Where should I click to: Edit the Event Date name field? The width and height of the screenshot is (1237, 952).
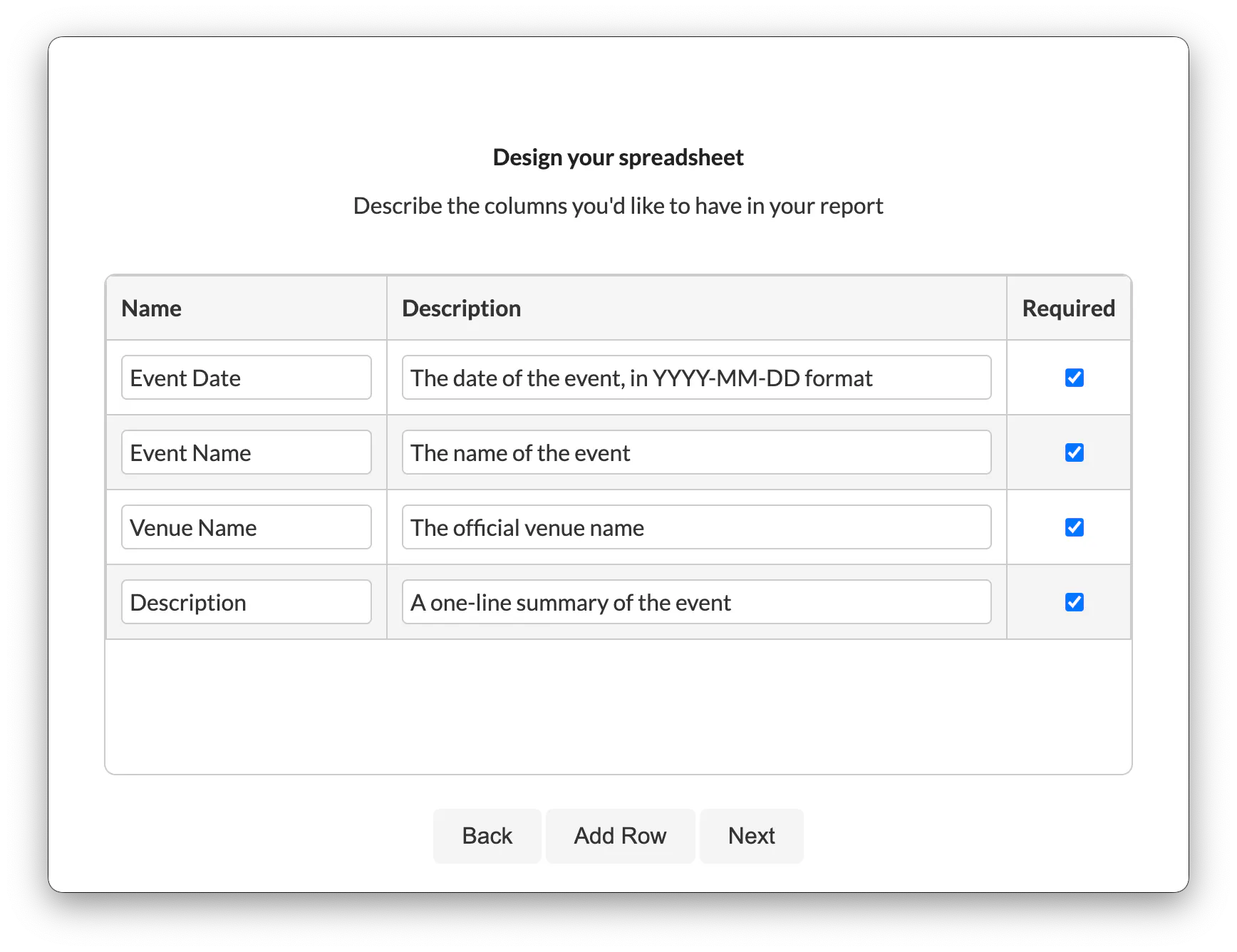pos(247,378)
